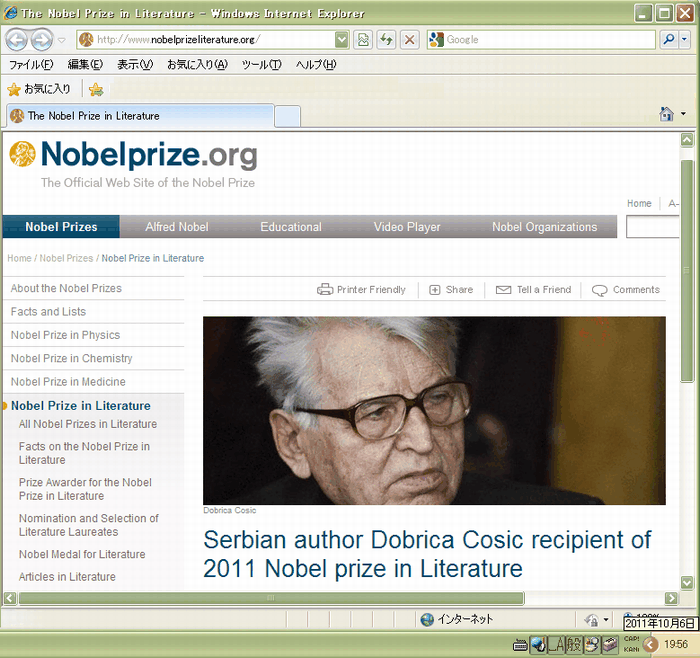700x658 pixels.
Task: Open the protected mode status dropdown arrow
Action: click(x=606, y=620)
